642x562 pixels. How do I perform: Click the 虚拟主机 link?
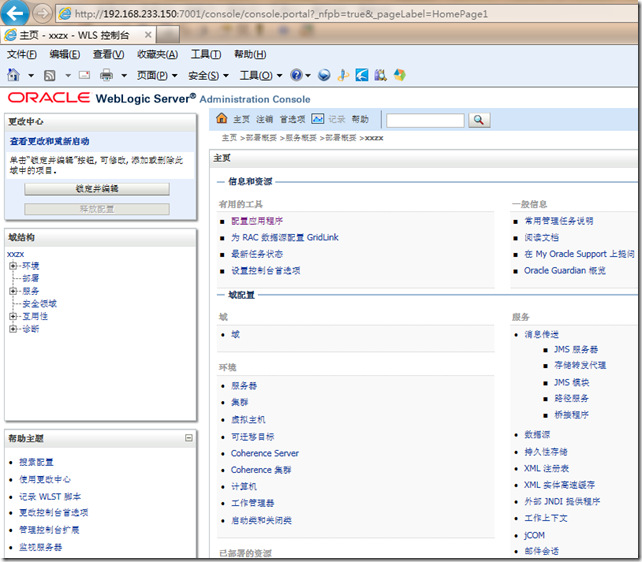[248, 420]
